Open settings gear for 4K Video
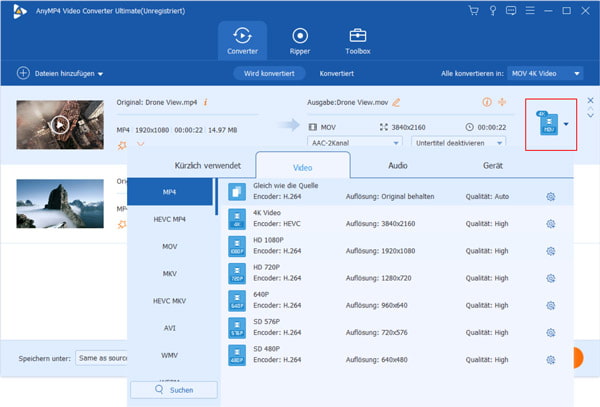This screenshot has height=407, width=600. 551,224
